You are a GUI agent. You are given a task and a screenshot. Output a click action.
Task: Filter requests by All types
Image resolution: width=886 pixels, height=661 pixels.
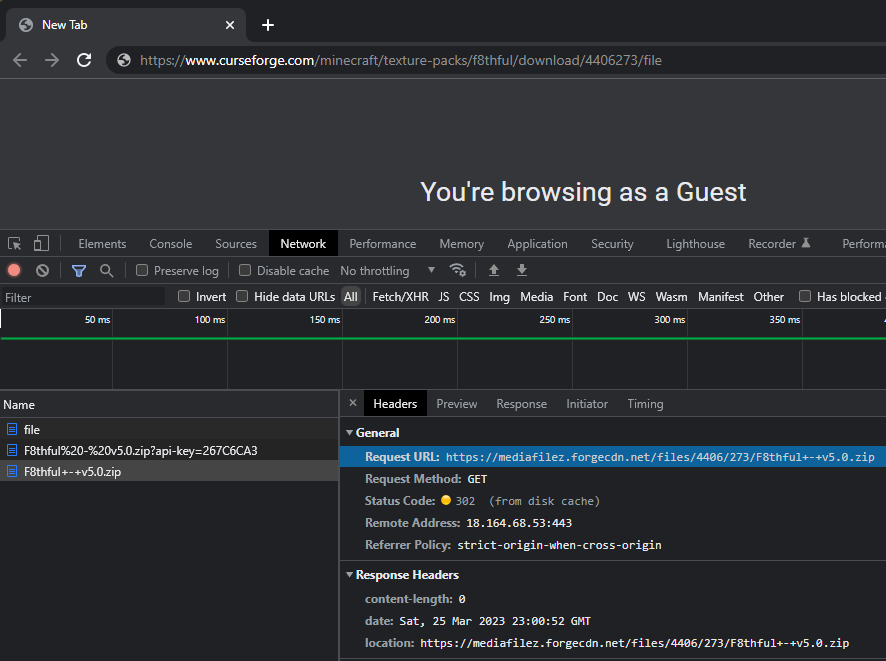[351, 297]
